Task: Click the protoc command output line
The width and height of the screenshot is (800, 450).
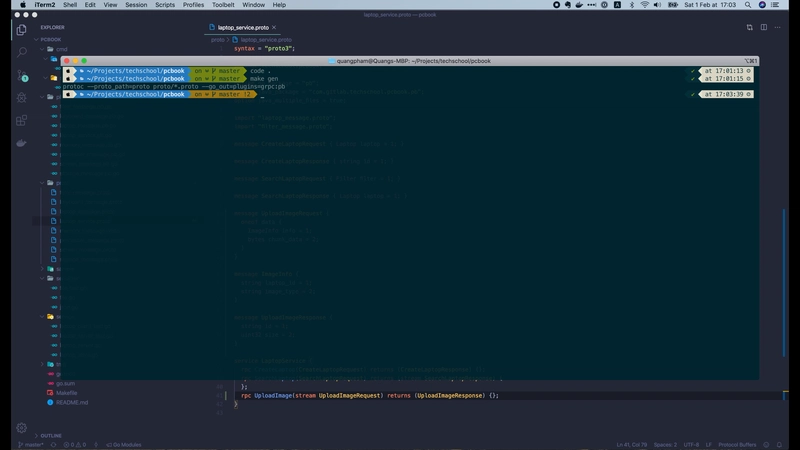Action: tap(174, 86)
